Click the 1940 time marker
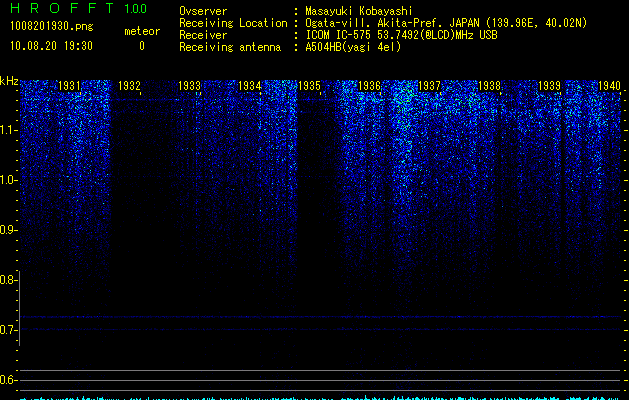 [x=609, y=86]
